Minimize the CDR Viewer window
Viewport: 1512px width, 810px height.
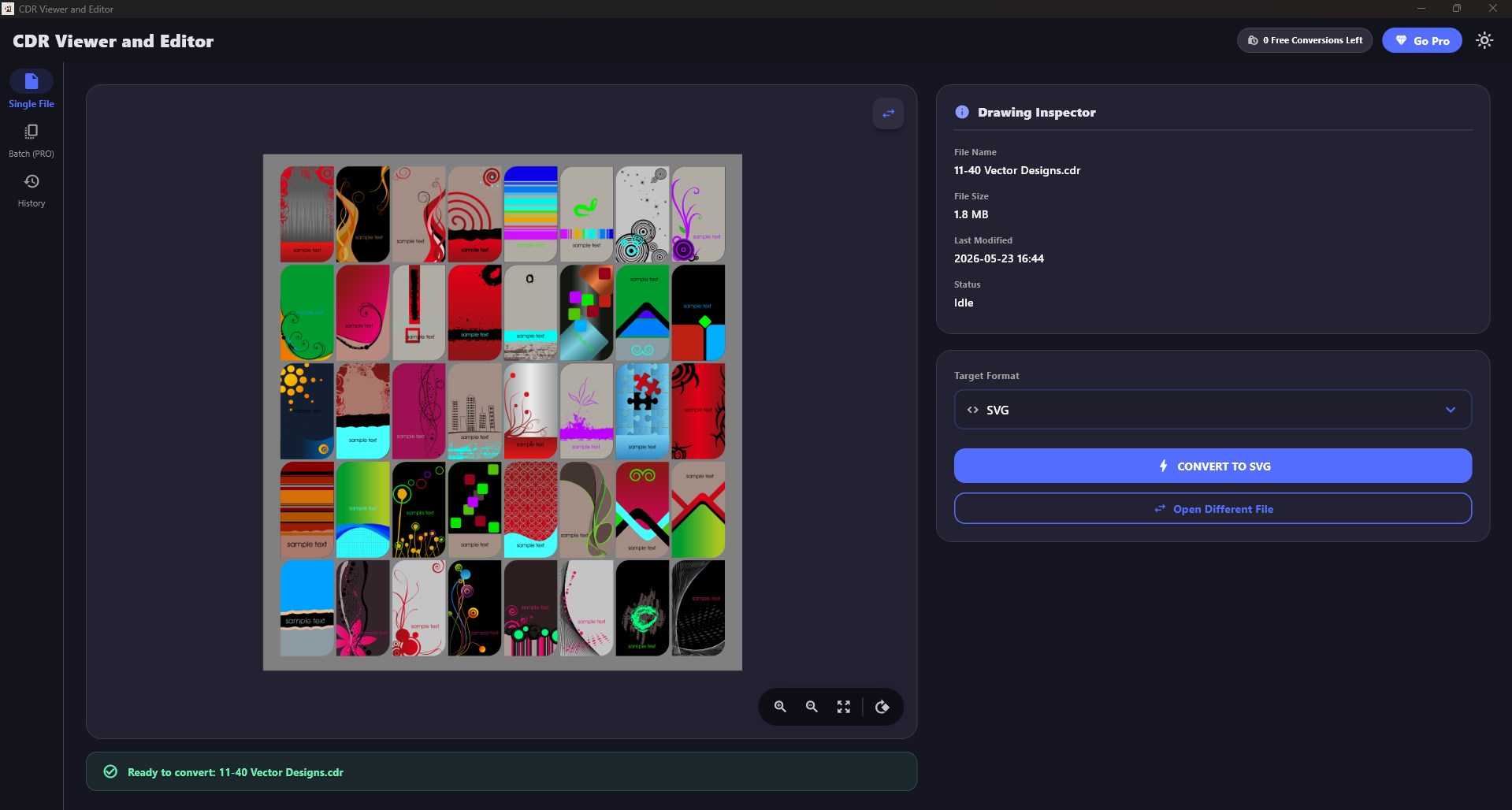pos(1421,9)
